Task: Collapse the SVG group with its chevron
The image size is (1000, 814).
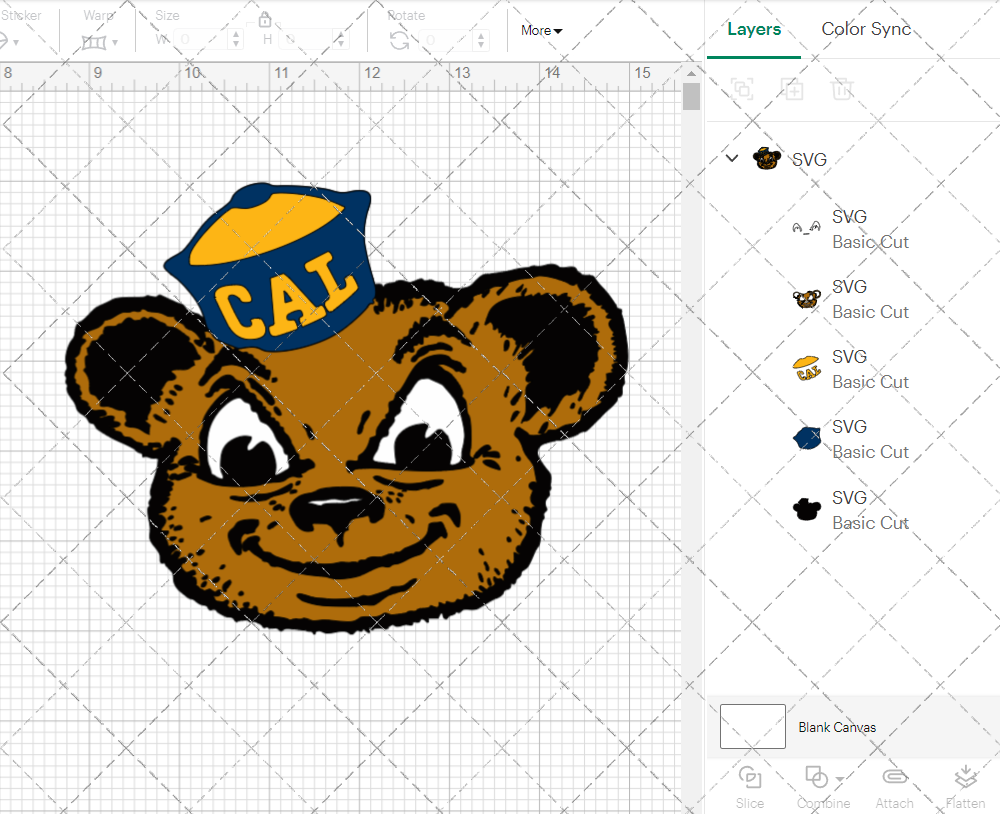Action: [731, 158]
